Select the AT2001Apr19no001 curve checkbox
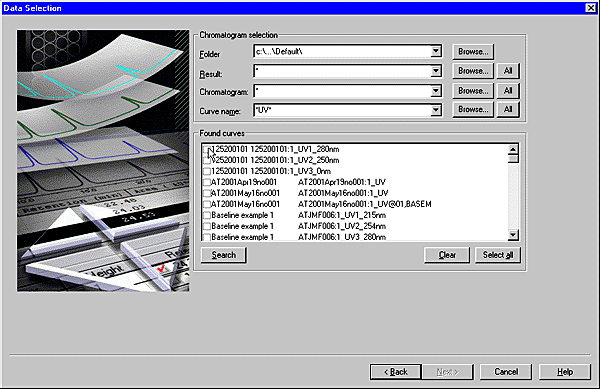600x389 pixels. tap(207, 182)
